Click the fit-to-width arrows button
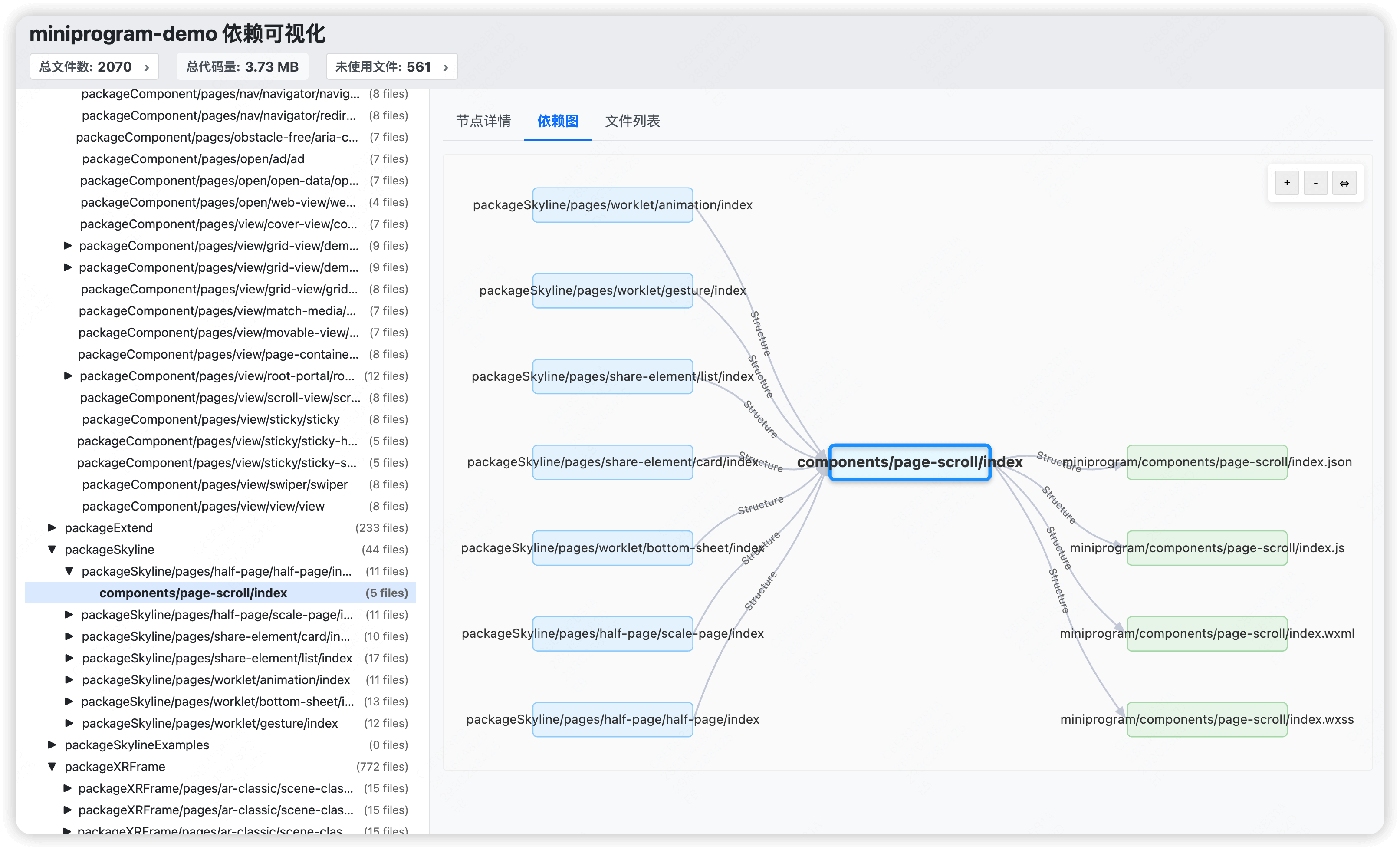The height and width of the screenshot is (850, 1400). [1344, 183]
